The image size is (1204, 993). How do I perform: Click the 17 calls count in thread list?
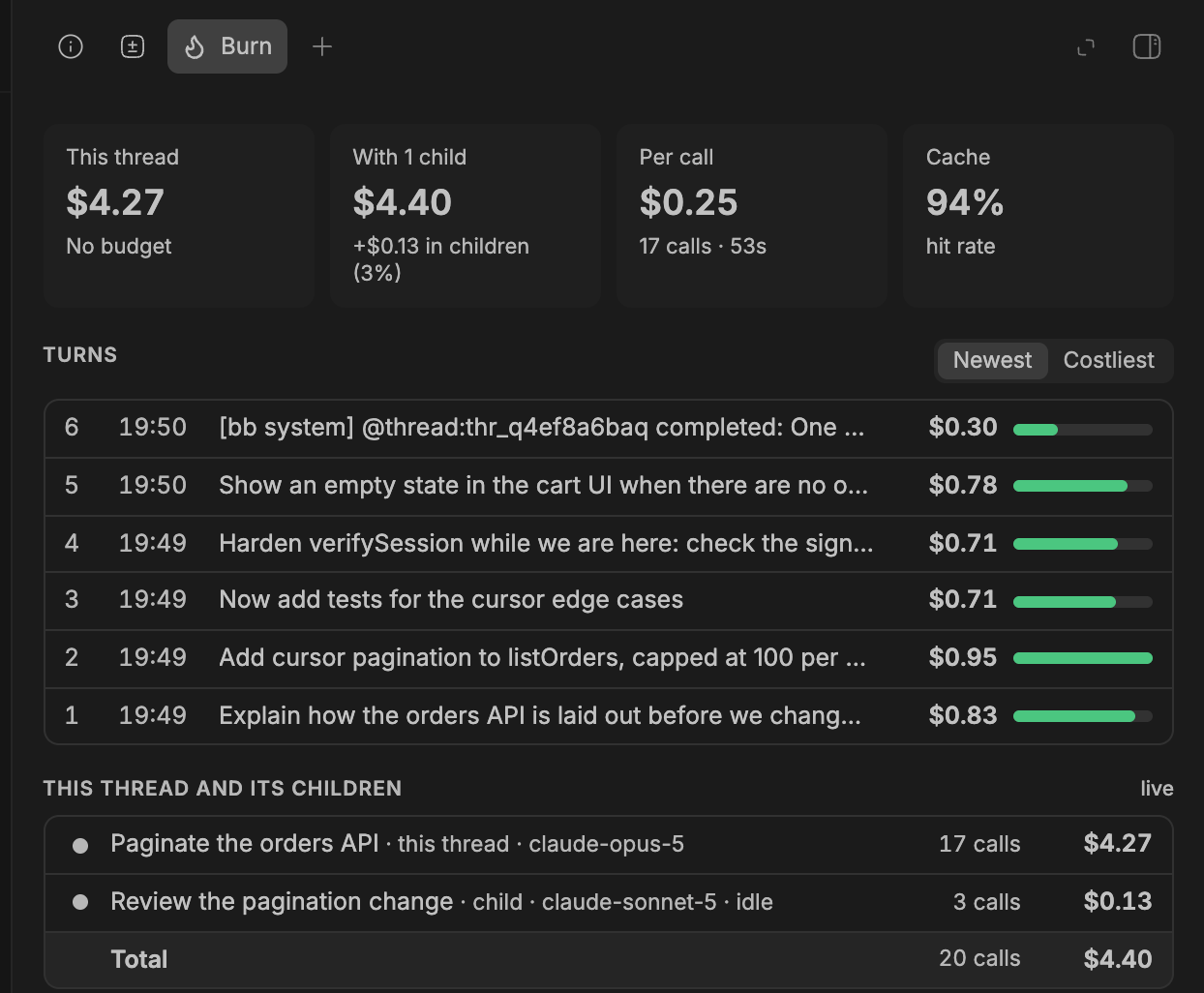pos(979,844)
